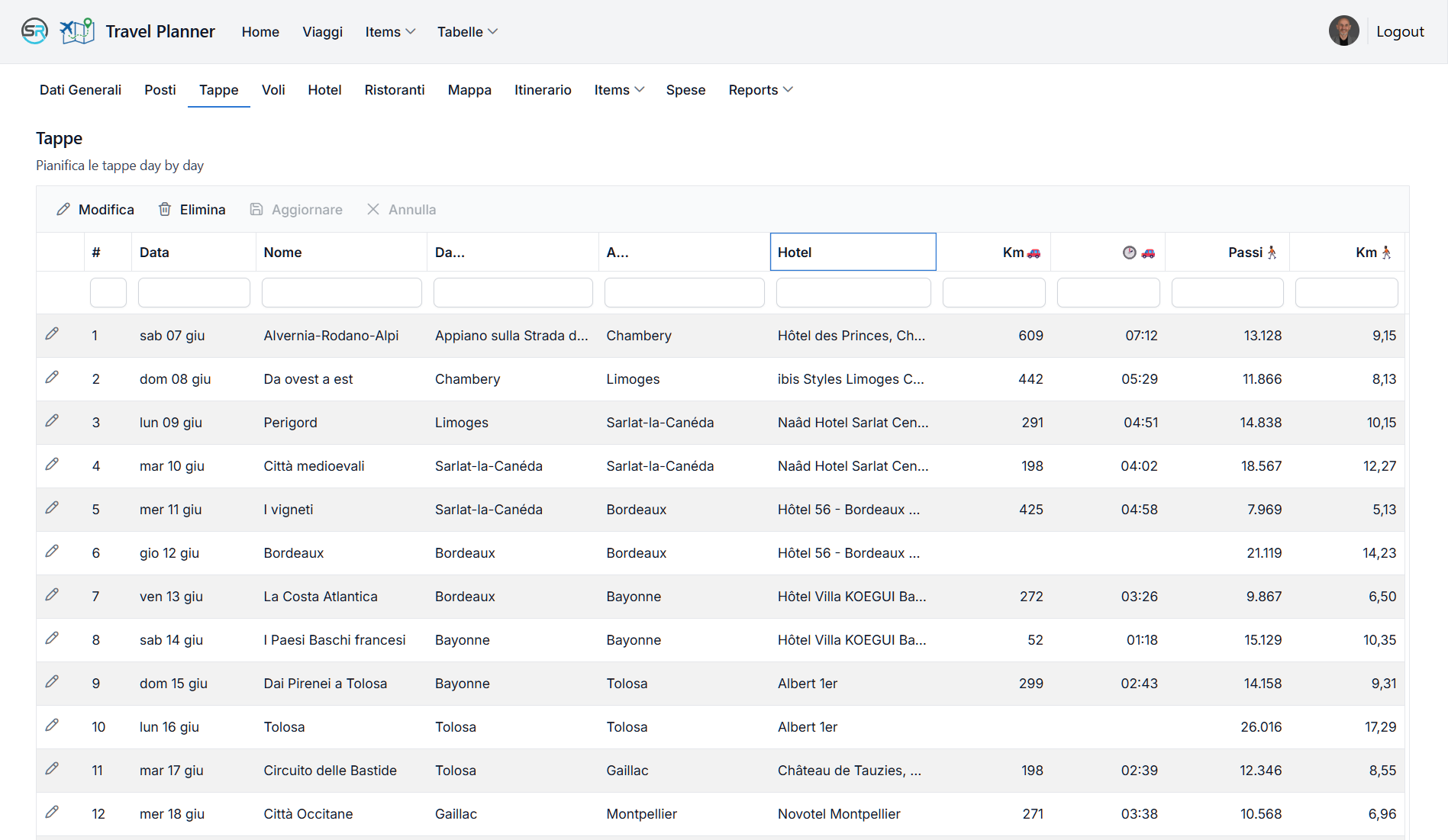Click the Travel Planner map logo icon
Screen dimensions: 1448x840
[77, 31]
